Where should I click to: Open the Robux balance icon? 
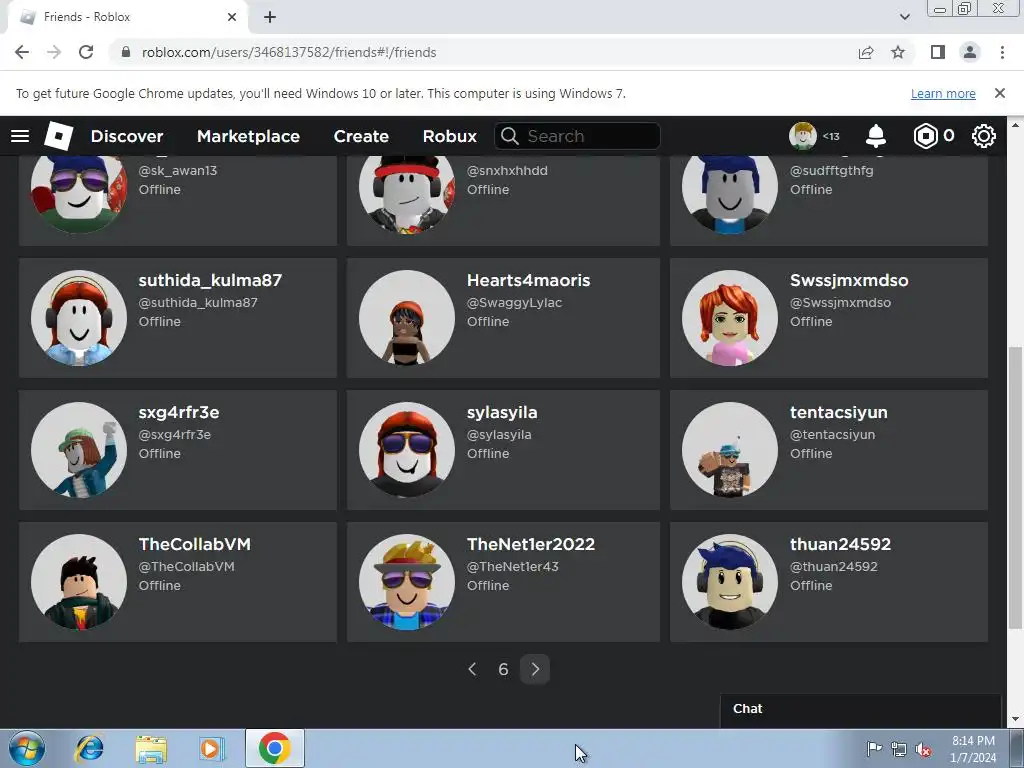pyautogui.click(x=925, y=136)
